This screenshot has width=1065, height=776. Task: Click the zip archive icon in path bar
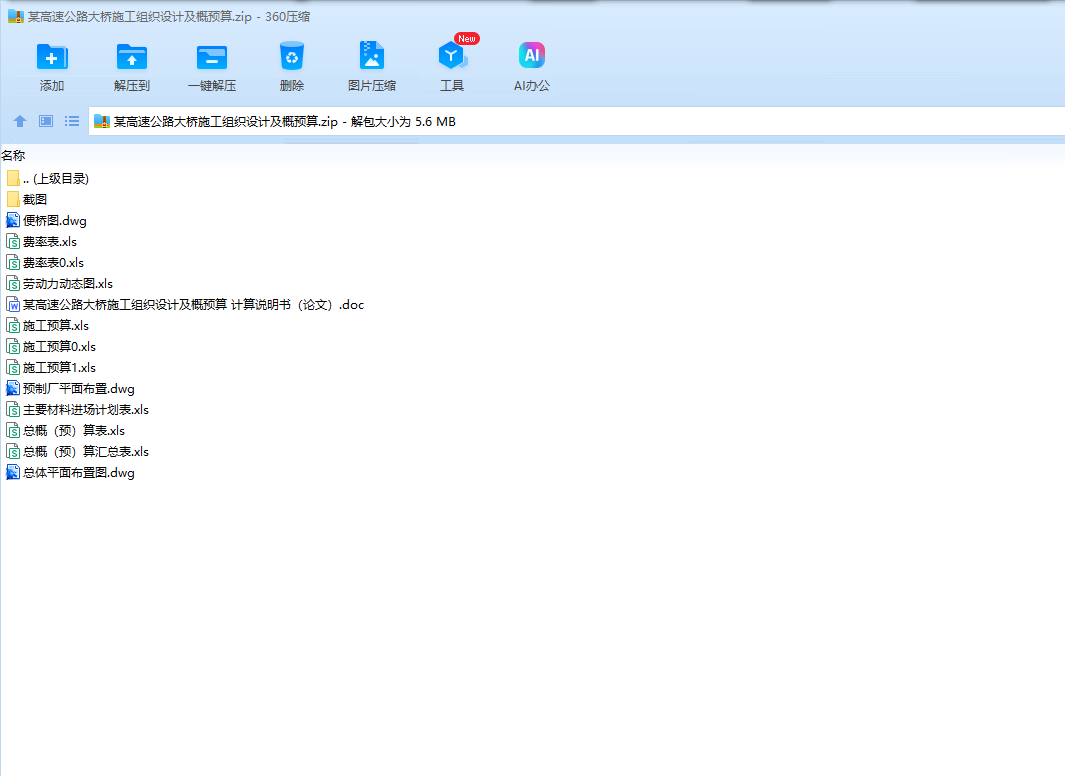[102, 122]
